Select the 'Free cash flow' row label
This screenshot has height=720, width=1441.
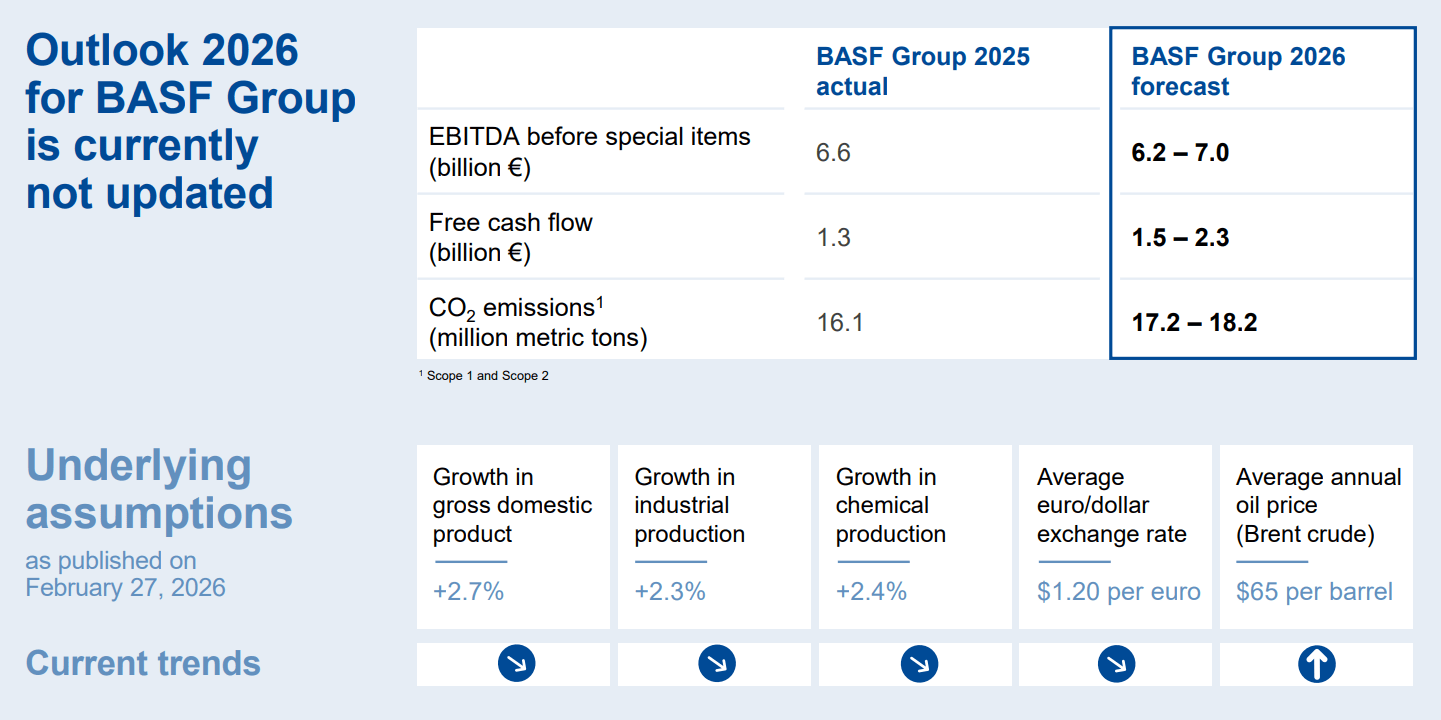[x=511, y=237]
